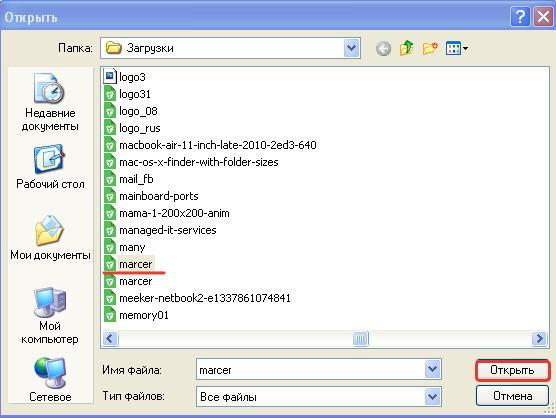556x418 pixels.
Task: Click the Отмена button
Action: (512, 395)
